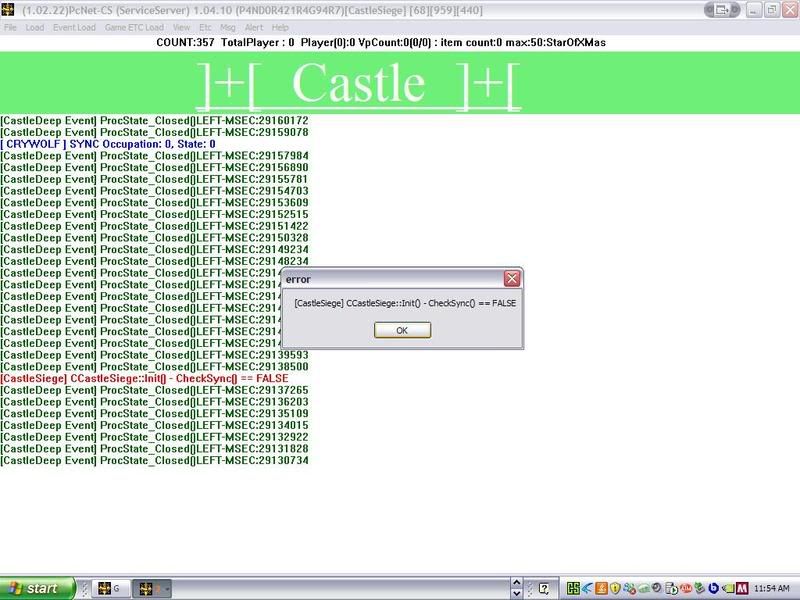Open the Help menu
The width and height of the screenshot is (800, 600).
(x=280, y=27)
